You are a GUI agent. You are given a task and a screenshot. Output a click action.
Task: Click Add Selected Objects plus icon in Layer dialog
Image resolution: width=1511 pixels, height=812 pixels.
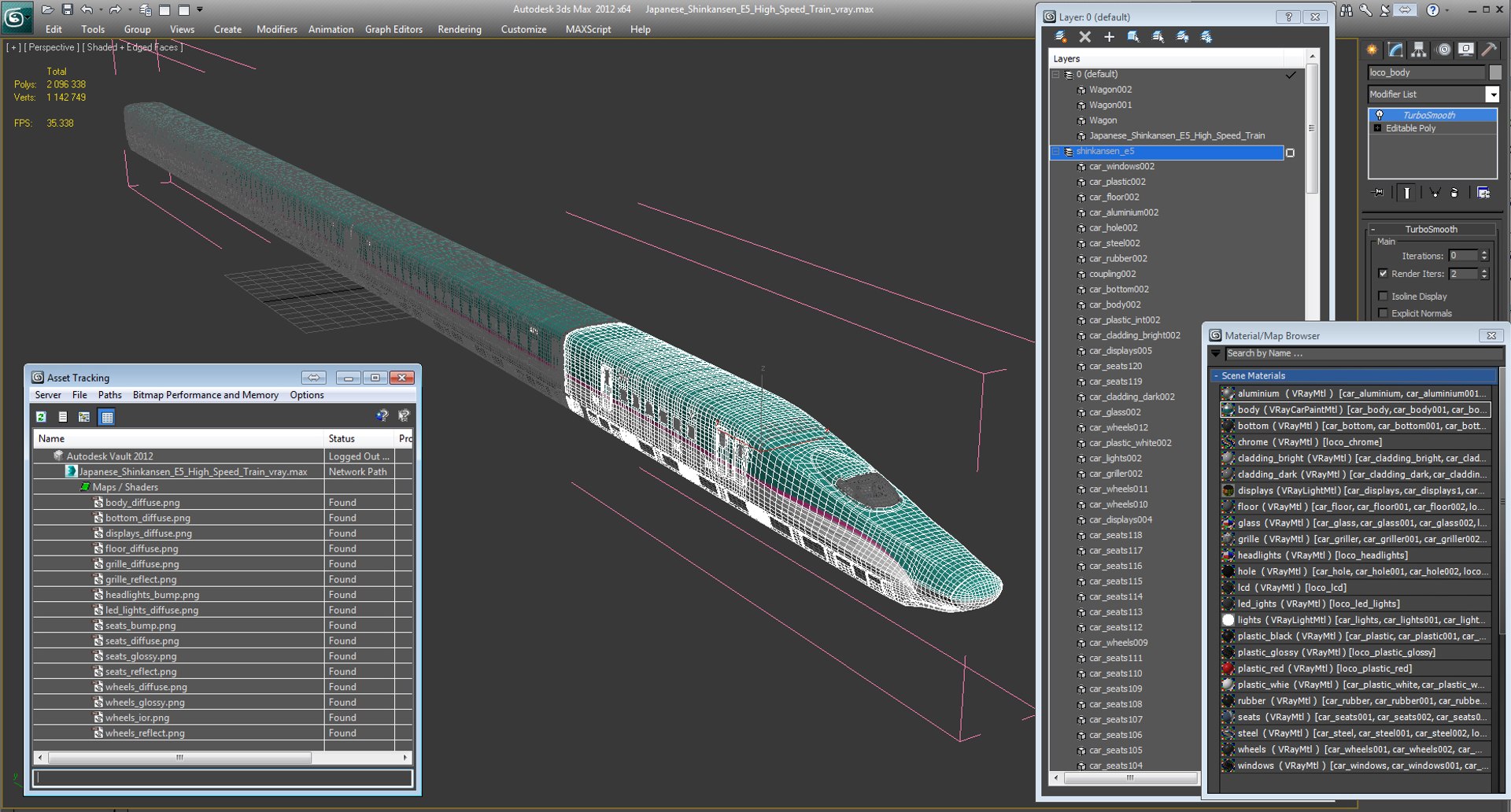click(x=1109, y=37)
